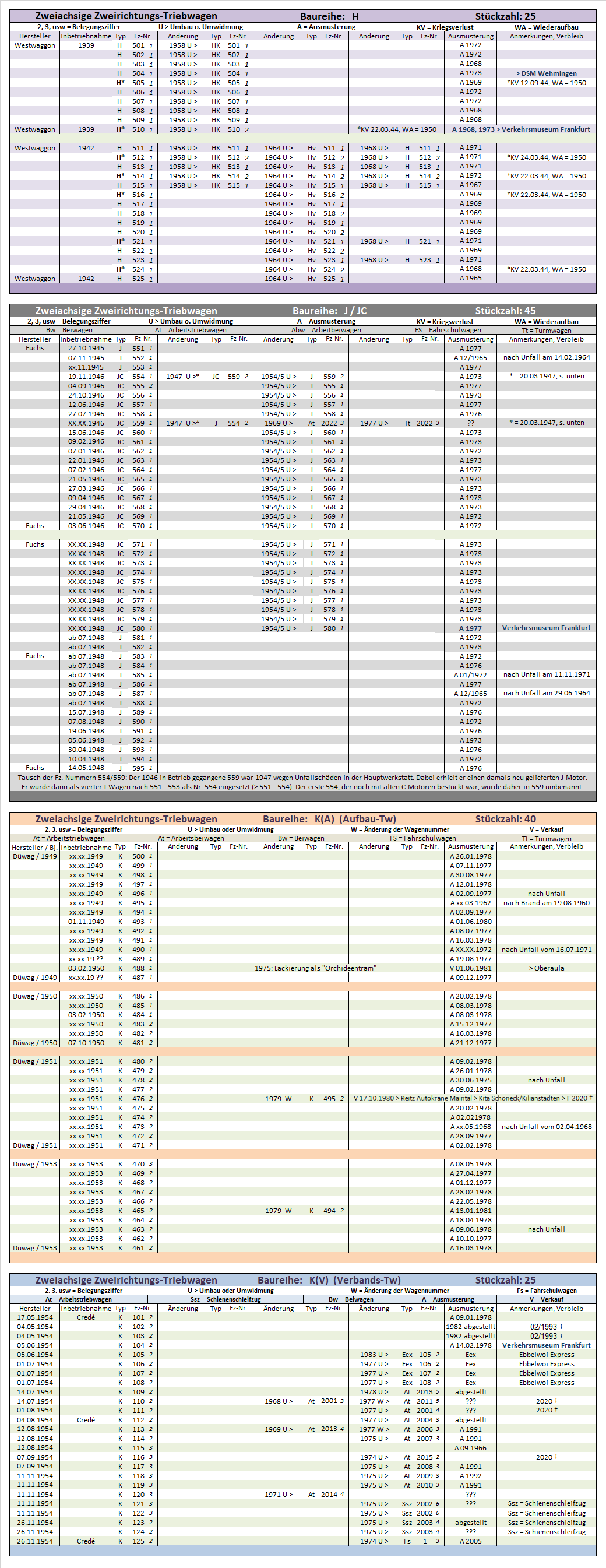
Task: Click the 'Baureihe: H' table title
Action: (x=329, y=16)
